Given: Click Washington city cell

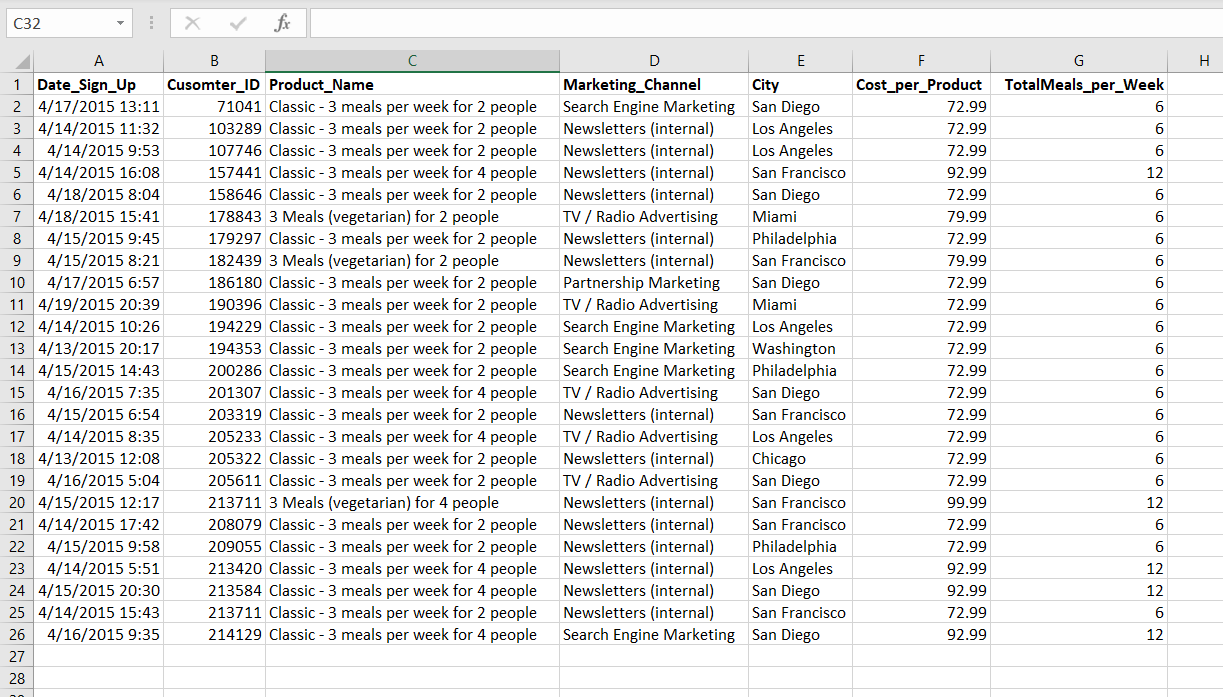Looking at the screenshot, I should coord(800,349).
